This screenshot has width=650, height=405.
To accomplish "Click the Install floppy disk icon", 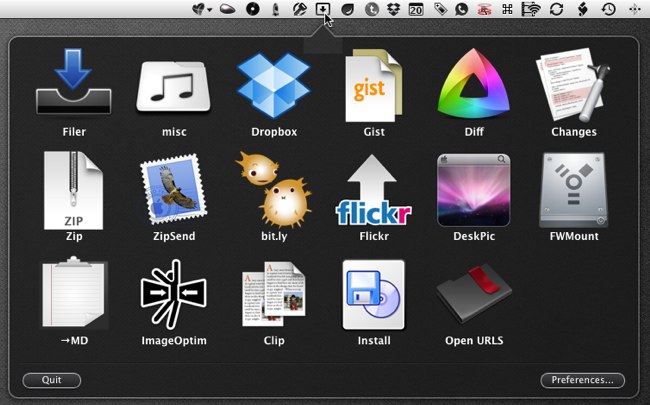I will click(374, 294).
